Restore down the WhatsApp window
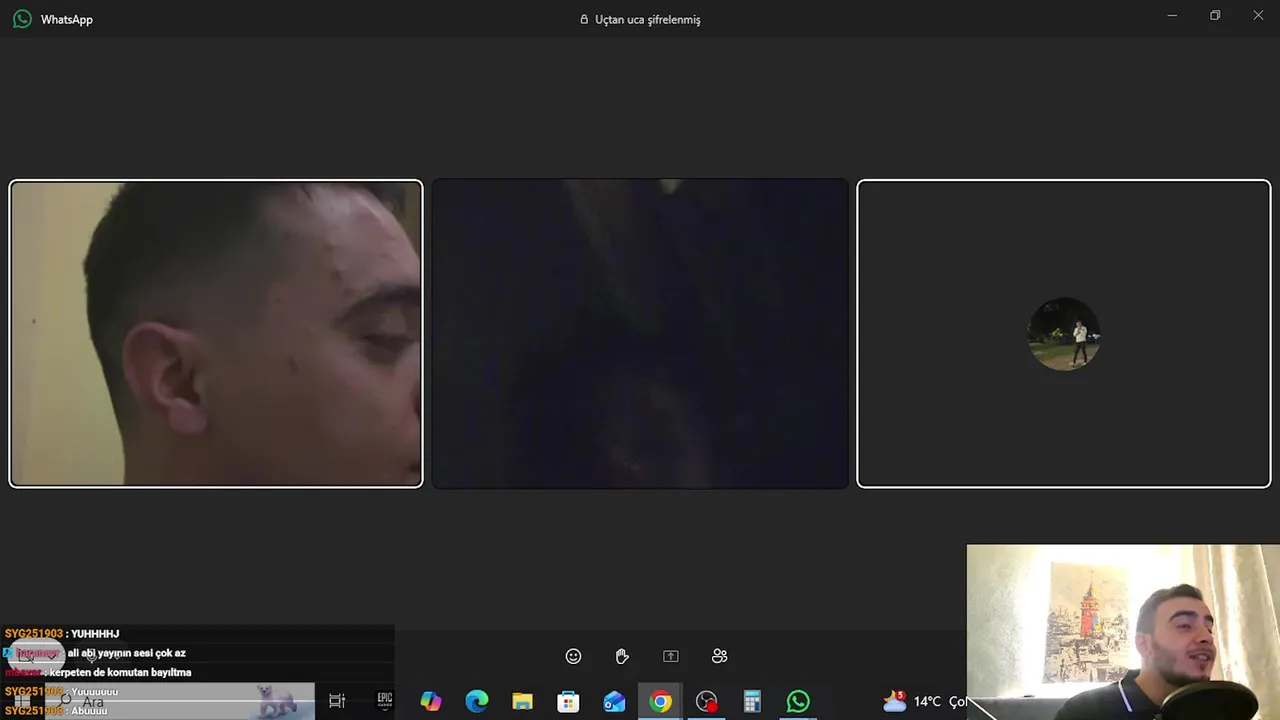Viewport: 1280px width, 720px height. pyautogui.click(x=1215, y=15)
